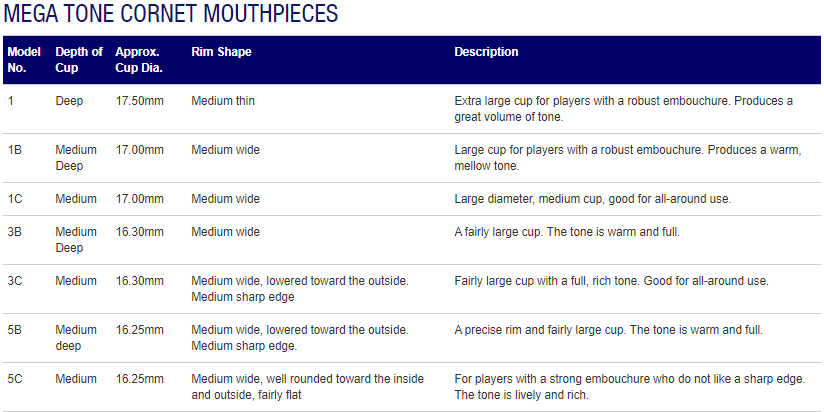The width and height of the screenshot is (824, 412).
Task: Click the 'Extra large cup' description text
Action: coord(624,109)
